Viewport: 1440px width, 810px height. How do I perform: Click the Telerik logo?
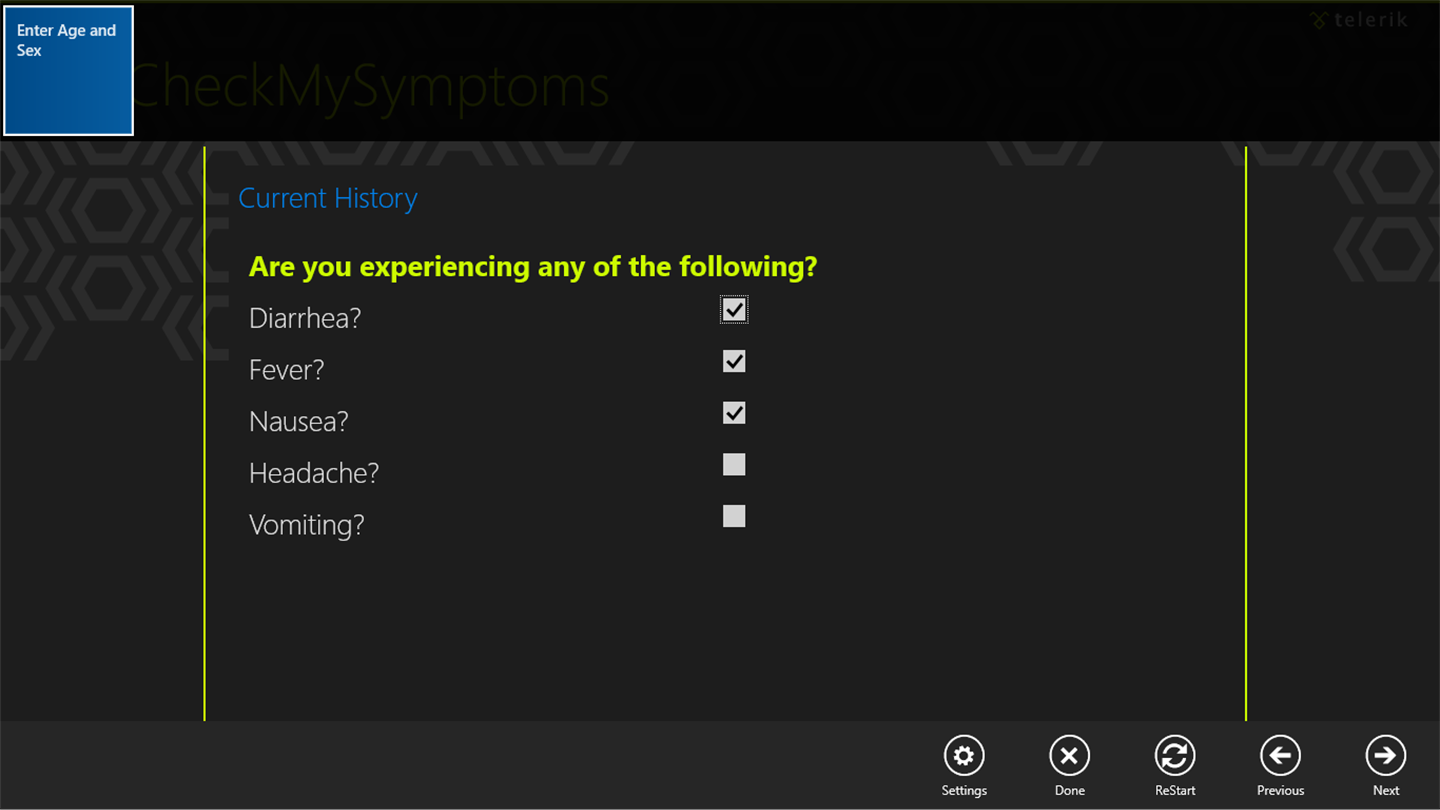tap(1359, 20)
